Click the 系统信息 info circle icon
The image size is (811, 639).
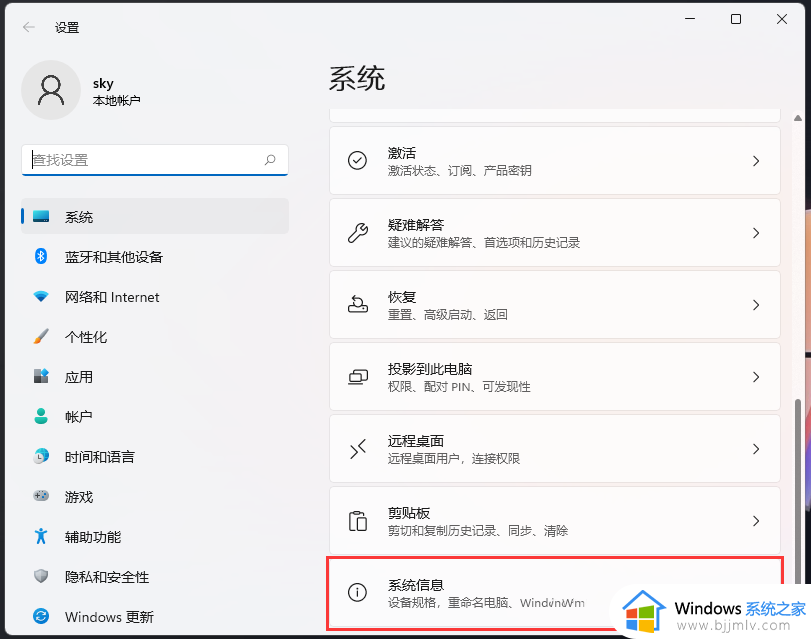pyautogui.click(x=357, y=592)
